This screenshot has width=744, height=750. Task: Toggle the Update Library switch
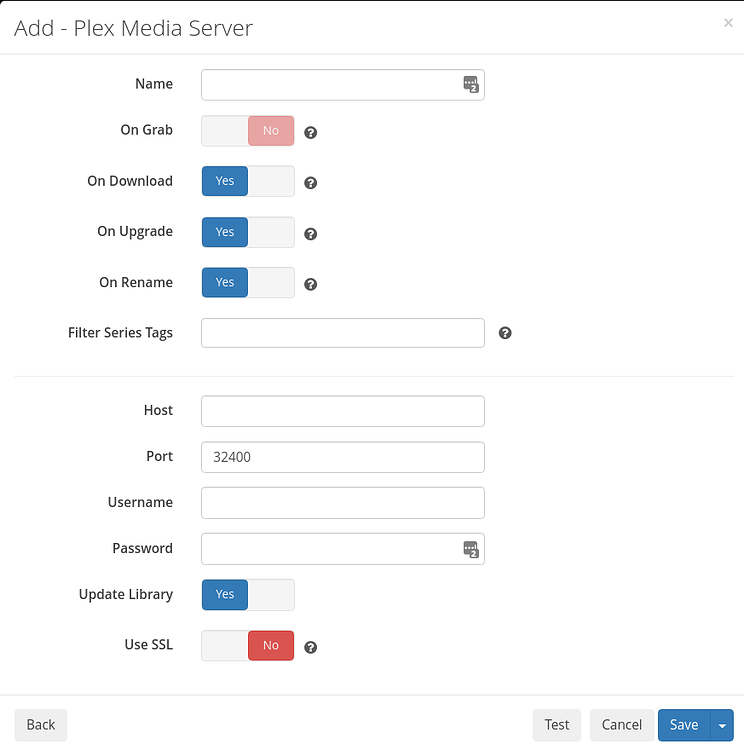point(248,595)
